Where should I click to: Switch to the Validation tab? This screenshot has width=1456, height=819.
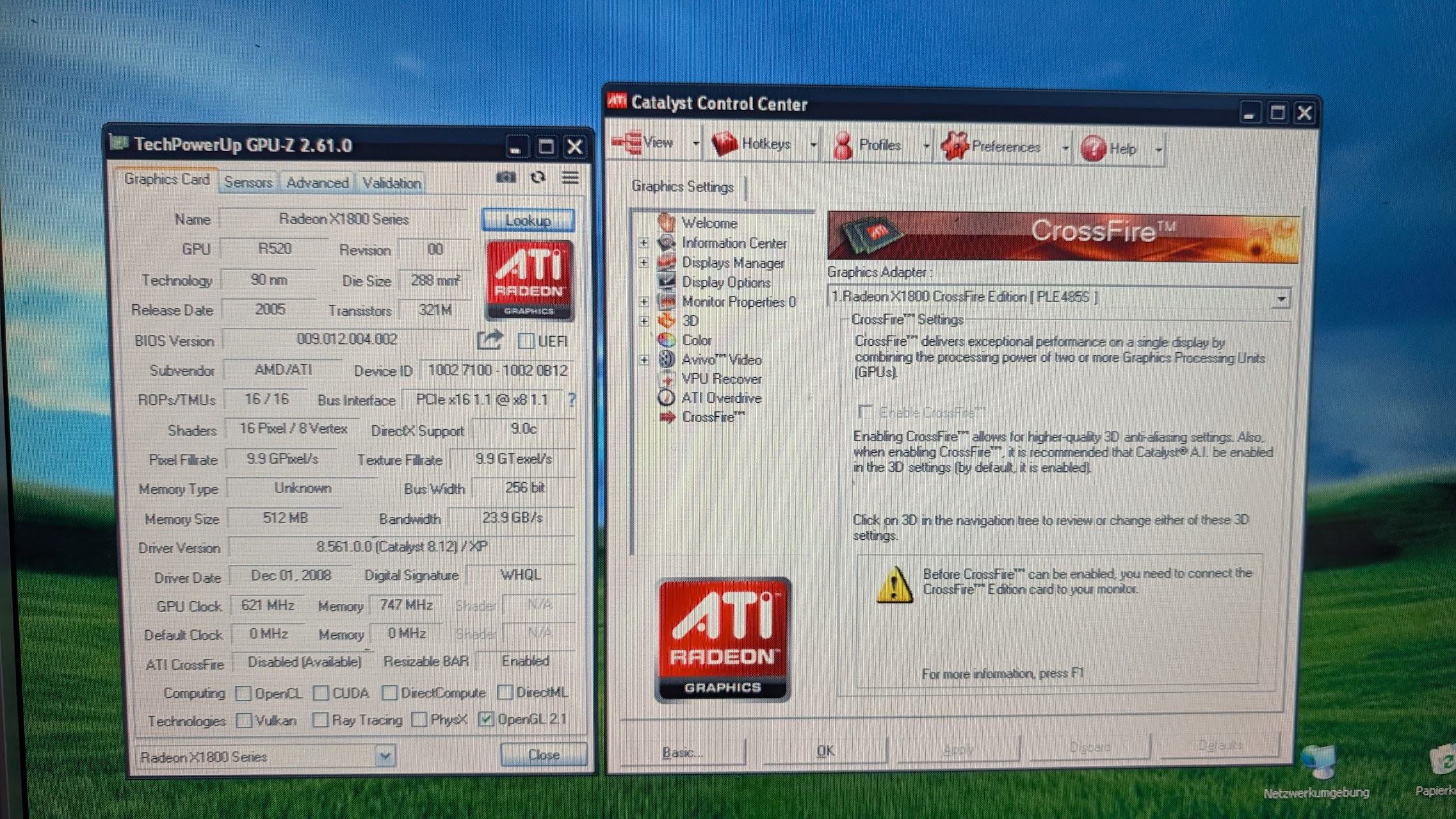pyautogui.click(x=391, y=183)
